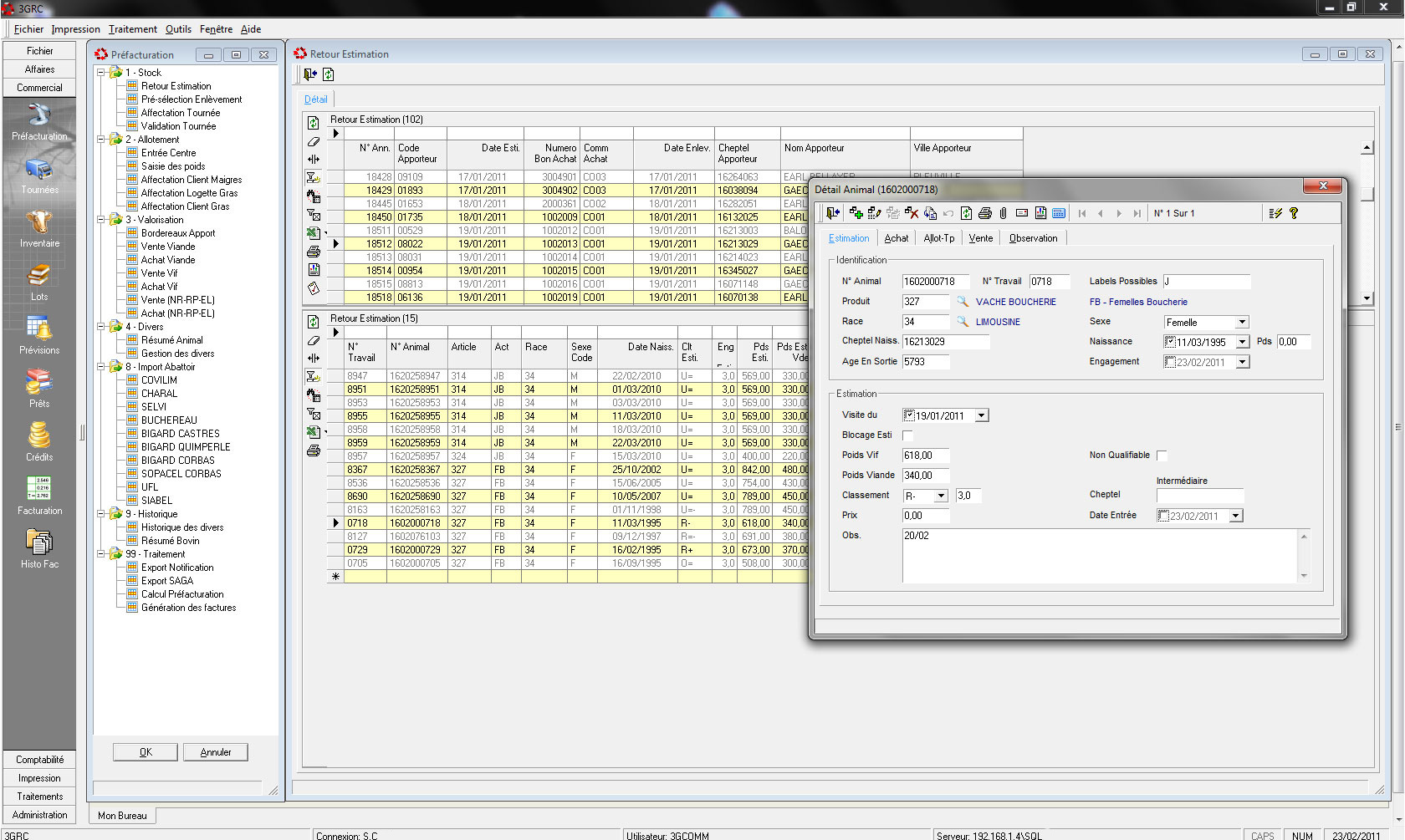Viewport: 1405px width, 840px height.
Task: Export Retour Estimation (102) grid to Excel
Action: (314, 233)
